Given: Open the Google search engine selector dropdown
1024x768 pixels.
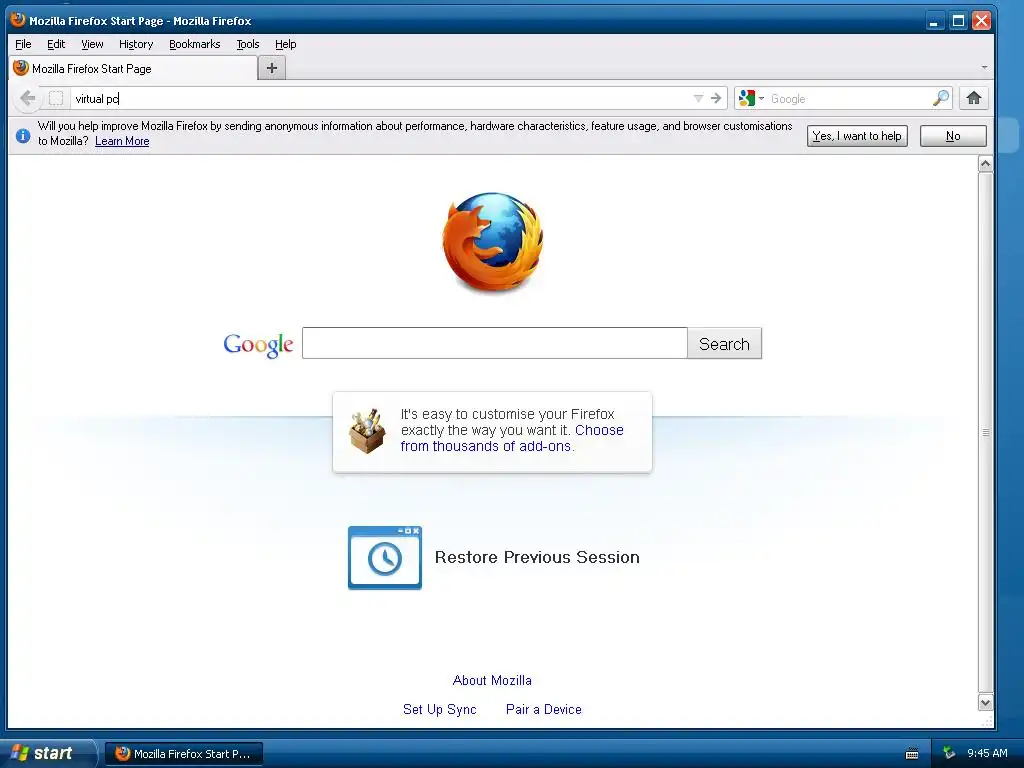Looking at the screenshot, I should pos(751,99).
